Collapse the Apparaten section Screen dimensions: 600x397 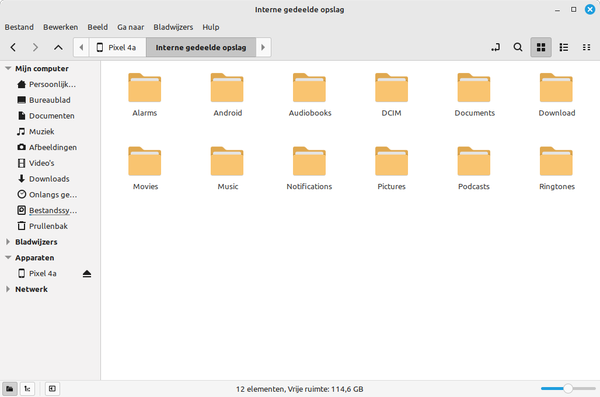[8, 258]
